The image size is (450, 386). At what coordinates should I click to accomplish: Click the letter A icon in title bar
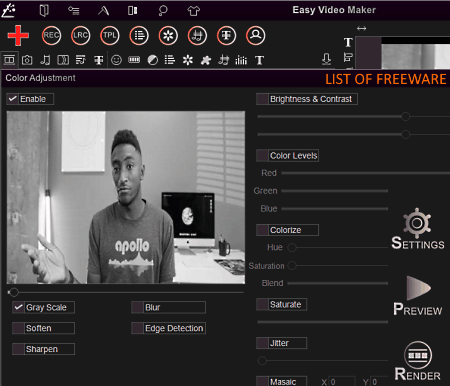point(104,11)
